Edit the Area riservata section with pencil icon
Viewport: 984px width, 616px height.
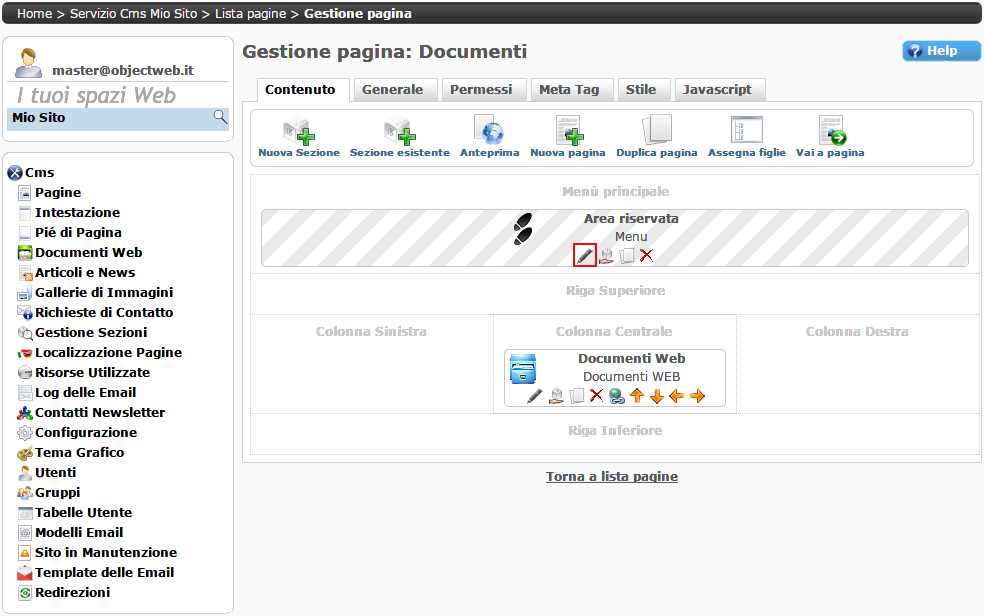point(585,255)
